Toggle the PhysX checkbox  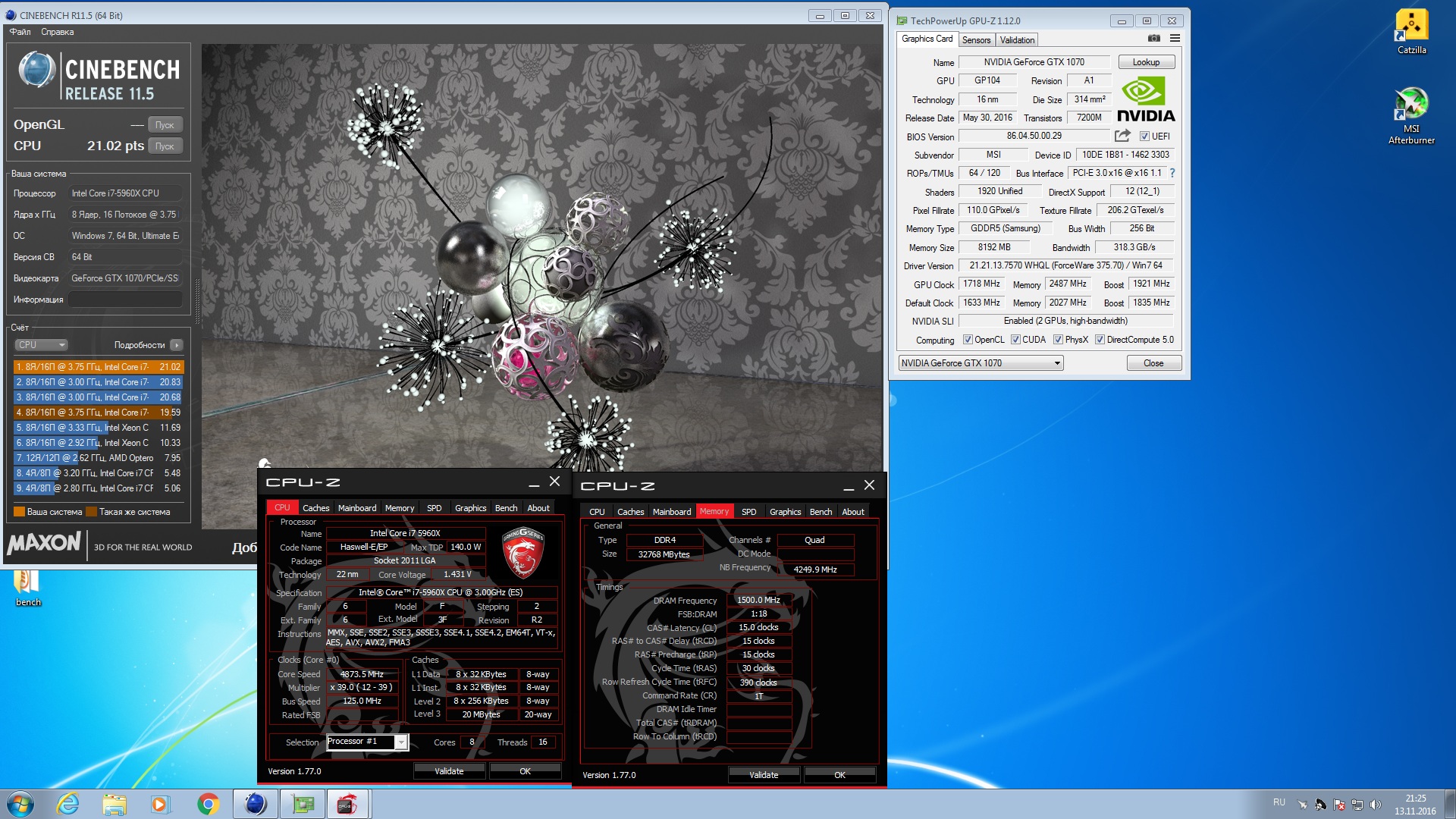pos(1058,340)
